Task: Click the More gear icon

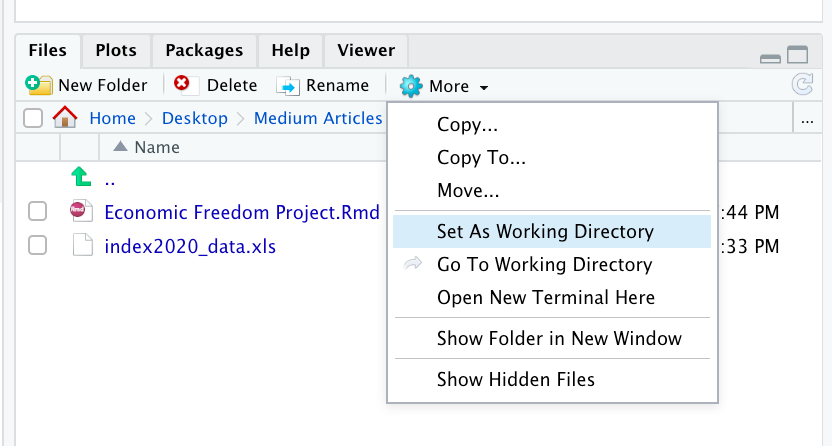Action: tap(411, 86)
